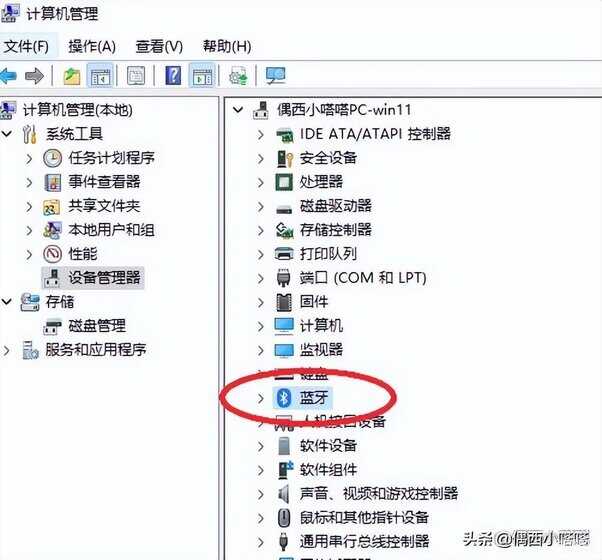Expand the 处理器 processor category
602x560 pixels.
pyautogui.click(x=261, y=182)
